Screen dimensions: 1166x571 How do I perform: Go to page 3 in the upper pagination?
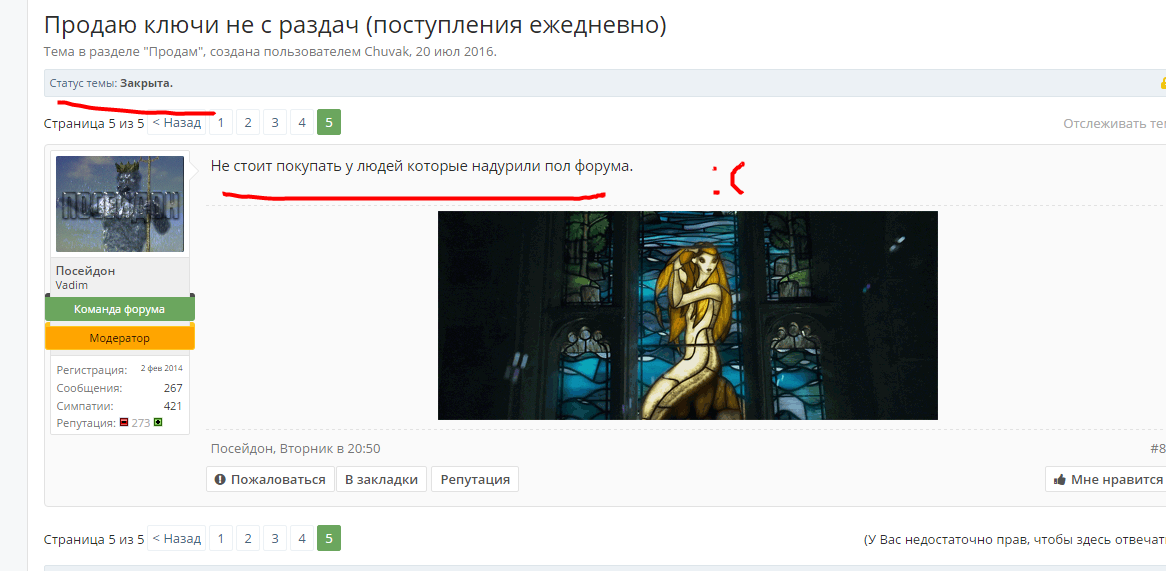click(x=274, y=123)
